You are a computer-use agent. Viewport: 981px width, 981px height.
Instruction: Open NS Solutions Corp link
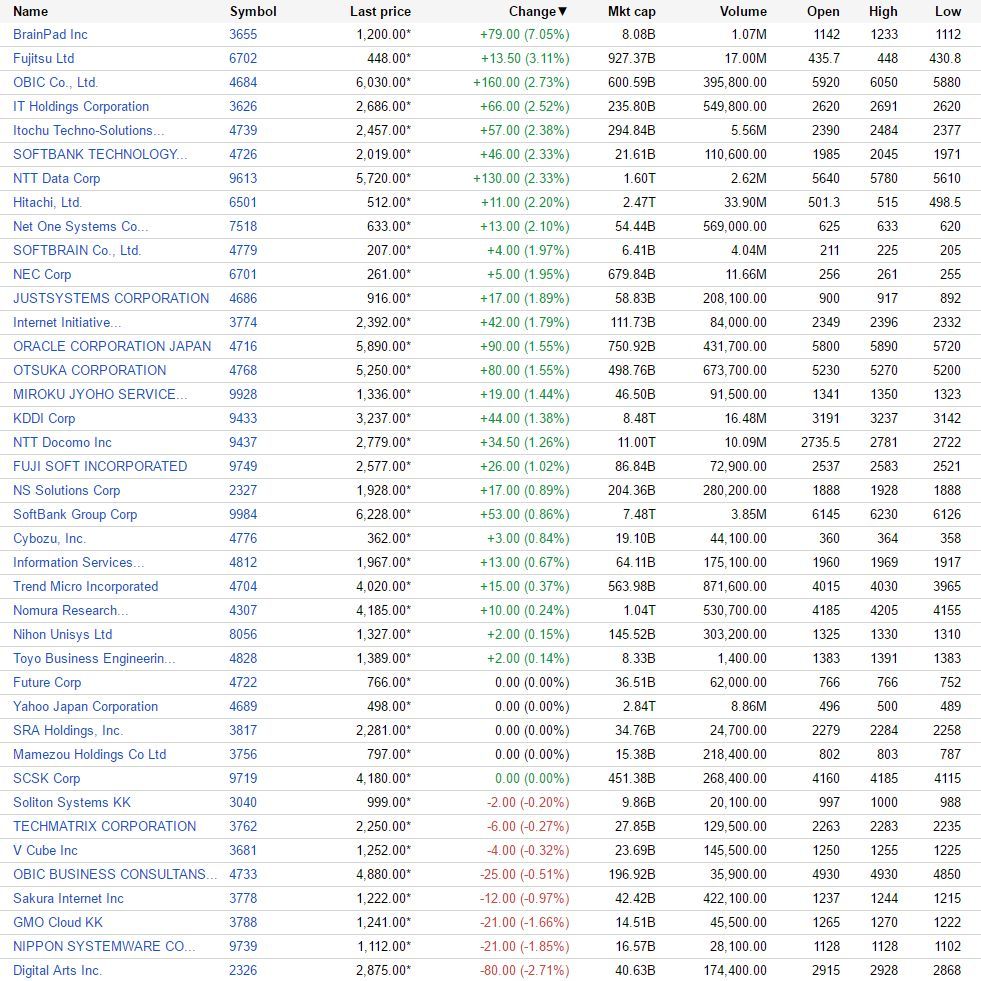click(x=66, y=490)
